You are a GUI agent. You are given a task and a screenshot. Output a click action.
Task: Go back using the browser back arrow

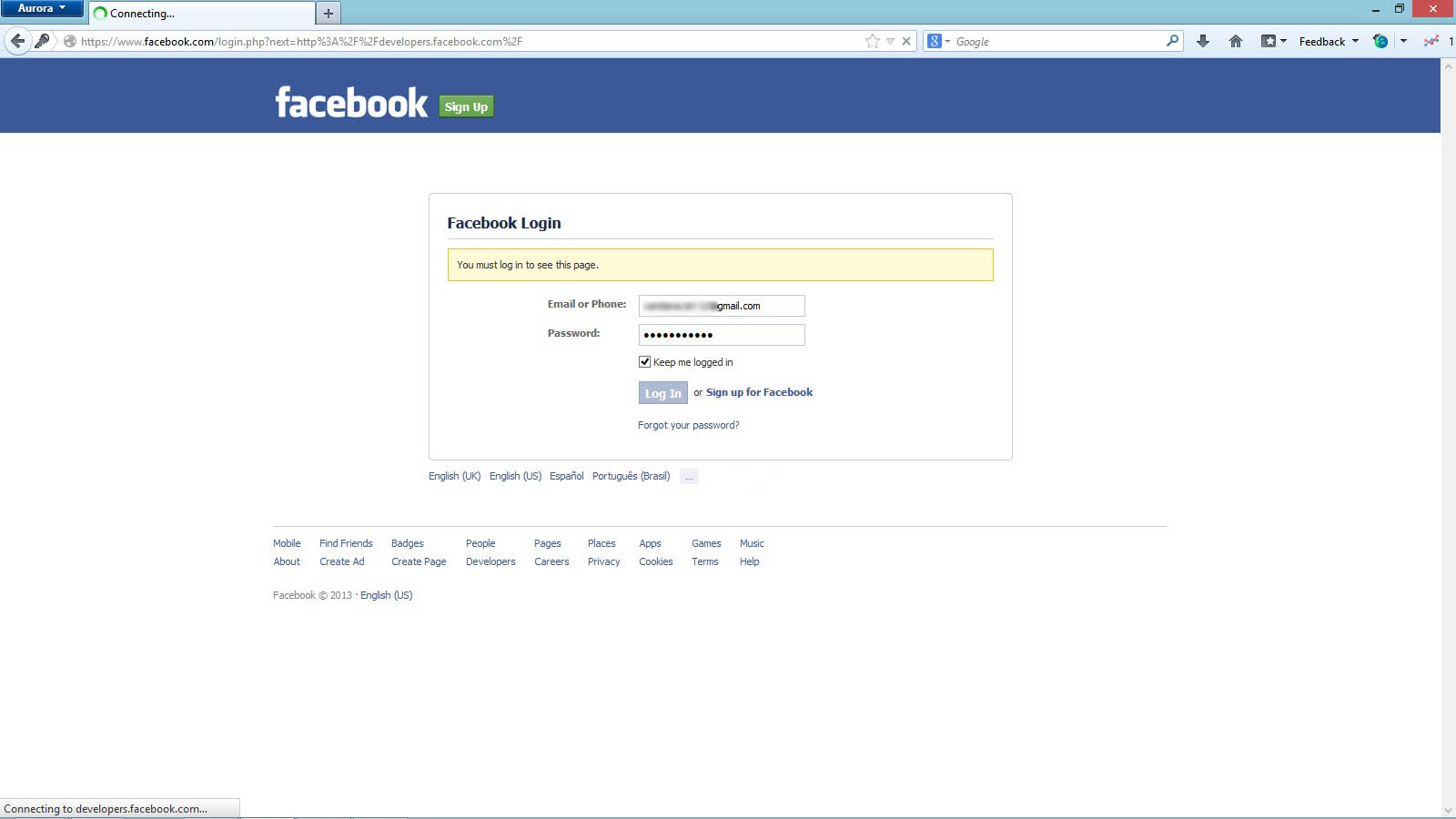(x=17, y=41)
